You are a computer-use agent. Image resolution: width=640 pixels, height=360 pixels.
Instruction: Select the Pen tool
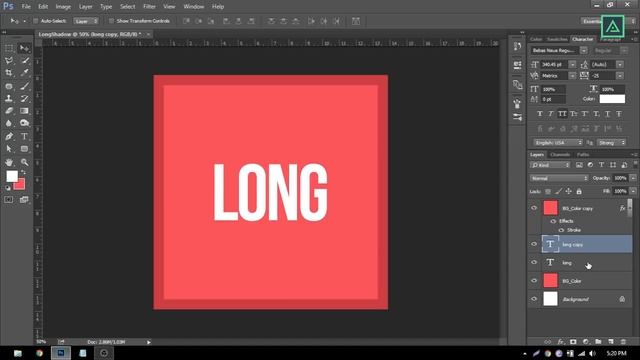[x=9, y=136]
